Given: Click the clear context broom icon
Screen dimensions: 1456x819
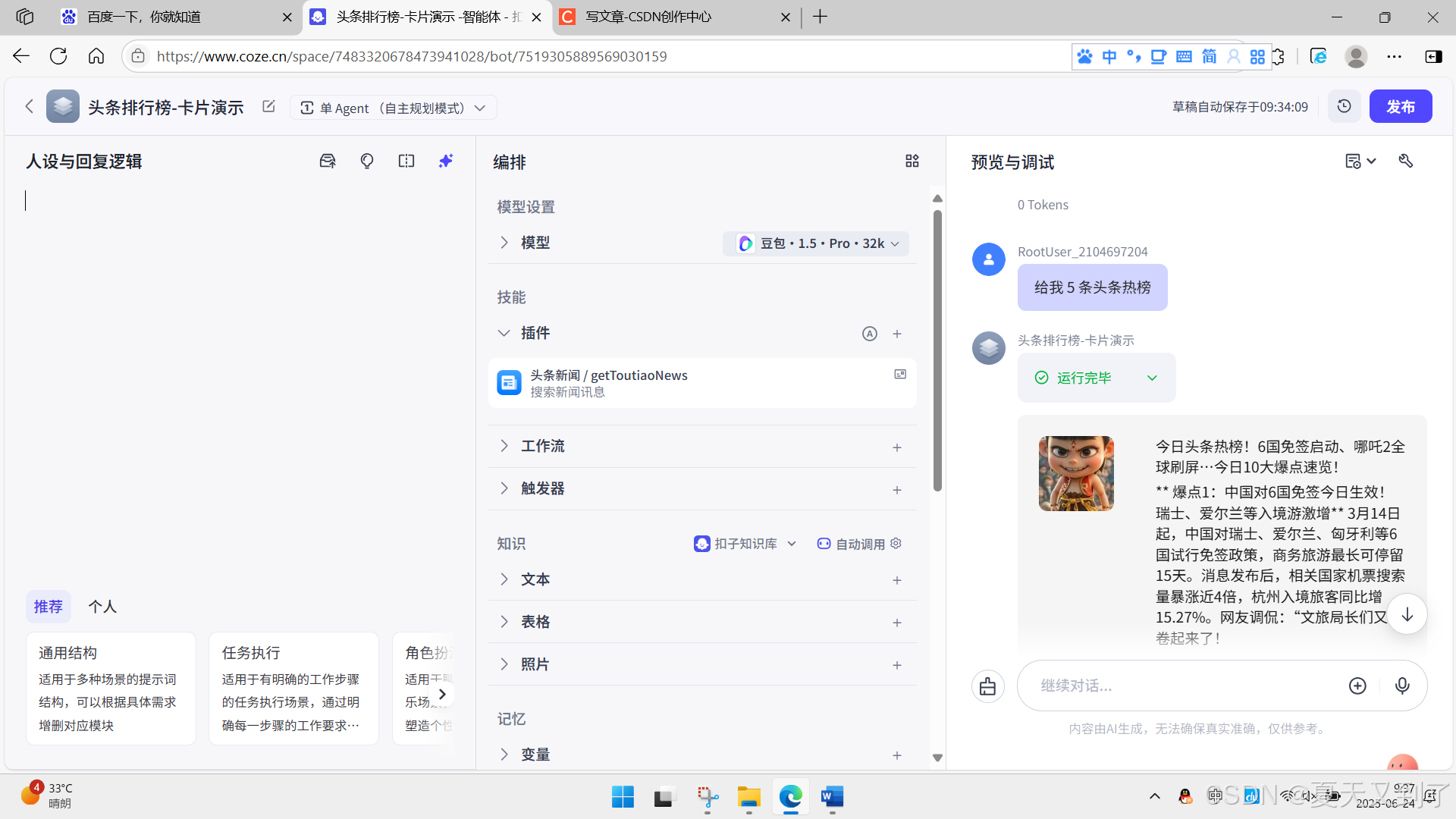Looking at the screenshot, I should point(987,686).
